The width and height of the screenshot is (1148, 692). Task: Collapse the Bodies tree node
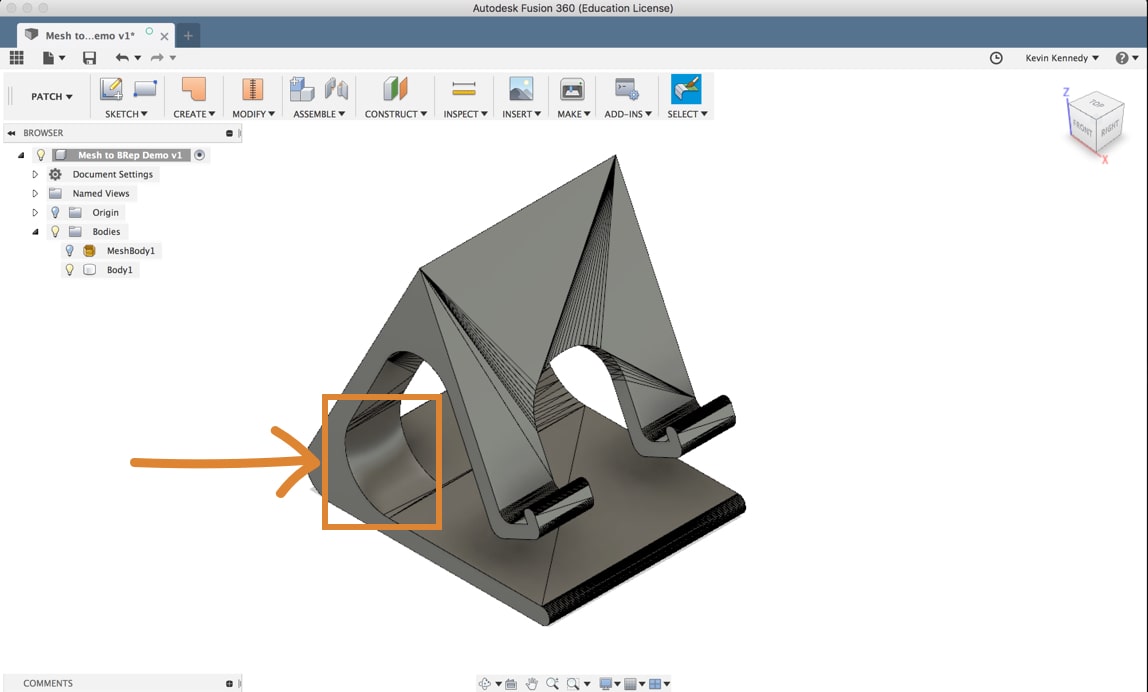pyautogui.click(x=34, y=231)
